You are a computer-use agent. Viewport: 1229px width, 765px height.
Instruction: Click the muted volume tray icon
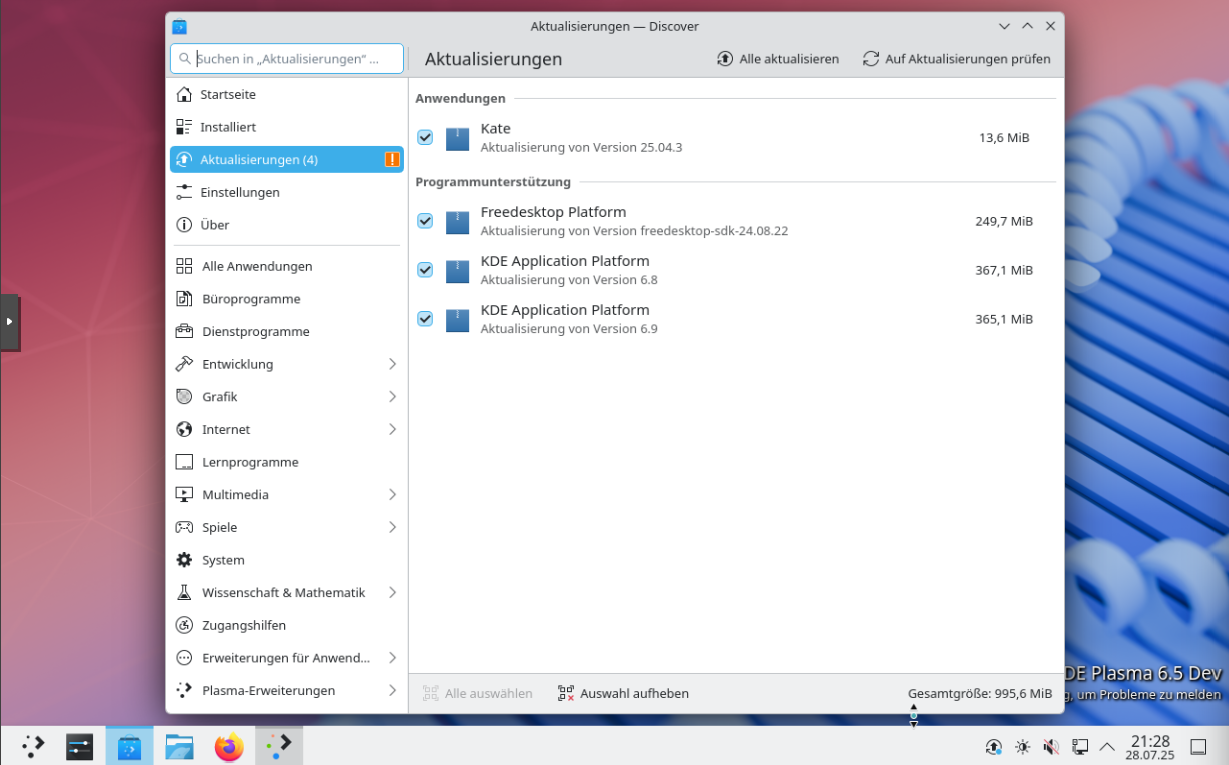pyautogui.click(x=1051, y=746)
